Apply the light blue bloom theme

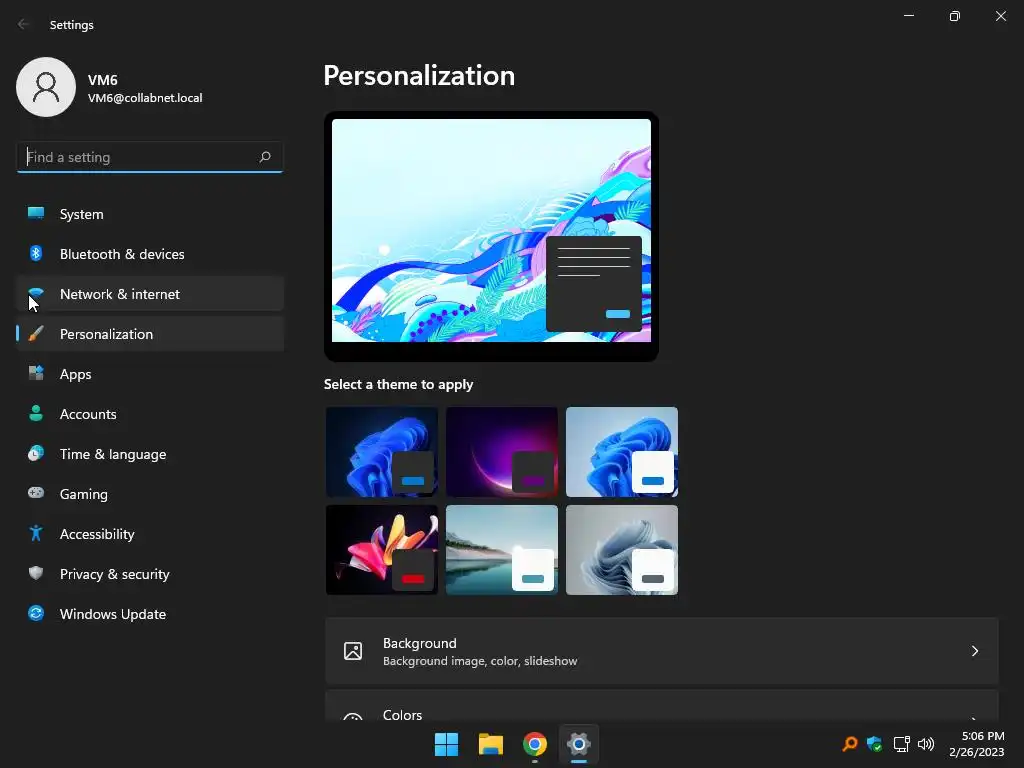click(622, 452)
